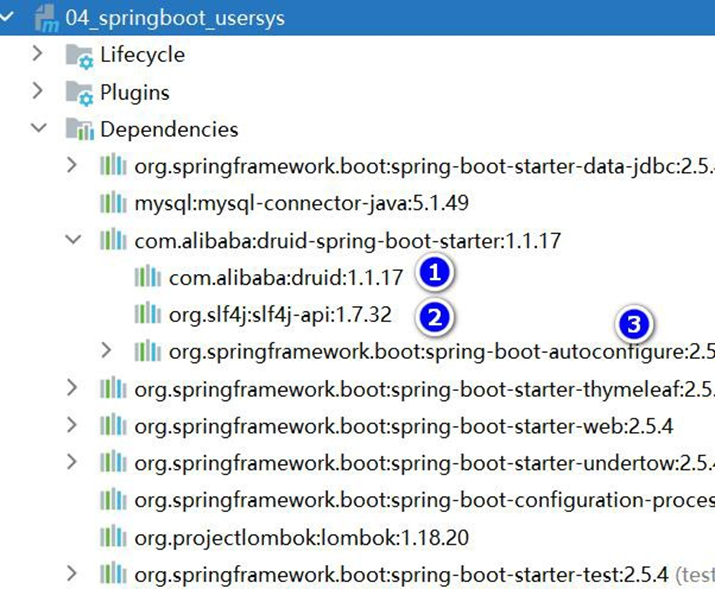Click the library icon beside lombok dependency
This screenshot has width=715, height=589.
click(113, 538)
